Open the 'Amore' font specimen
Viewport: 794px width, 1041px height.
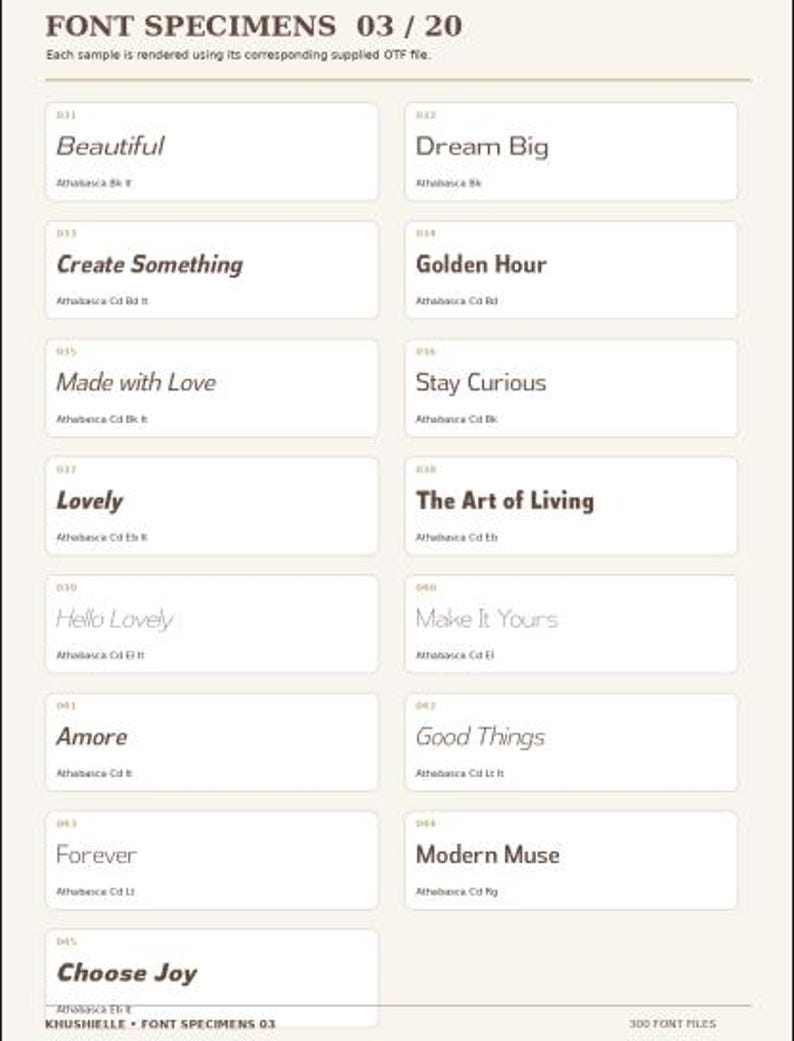coord(212,742)
